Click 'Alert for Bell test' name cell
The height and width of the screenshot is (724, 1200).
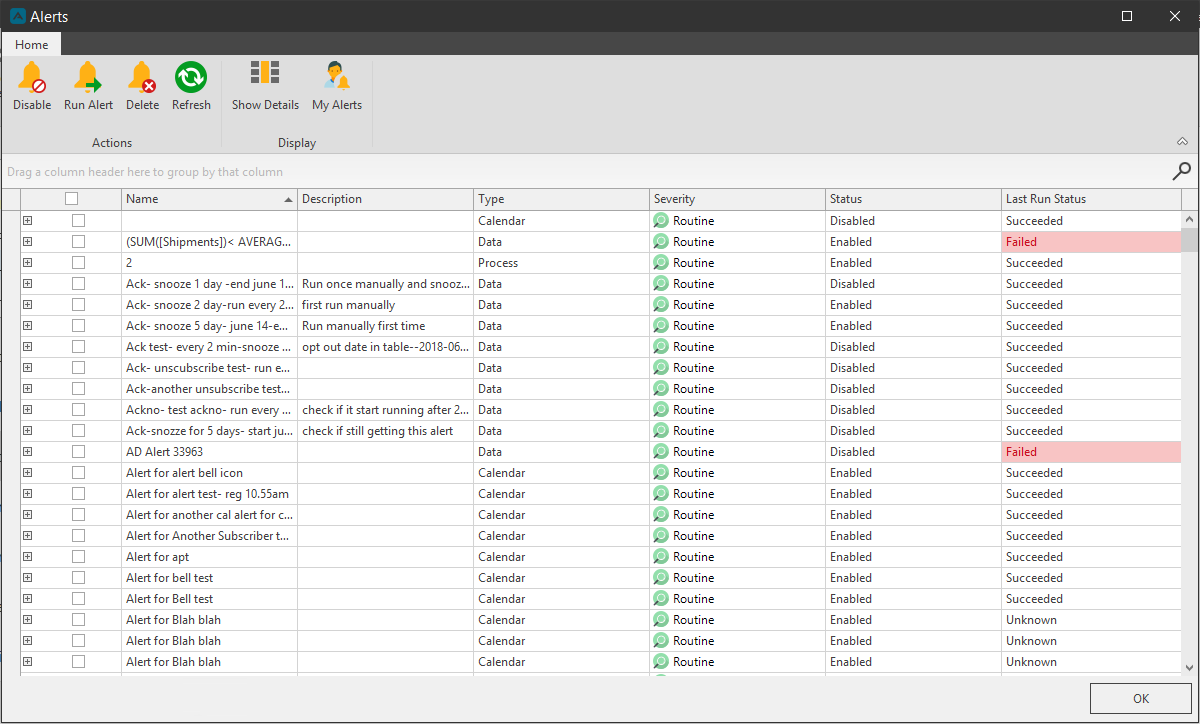210,599
